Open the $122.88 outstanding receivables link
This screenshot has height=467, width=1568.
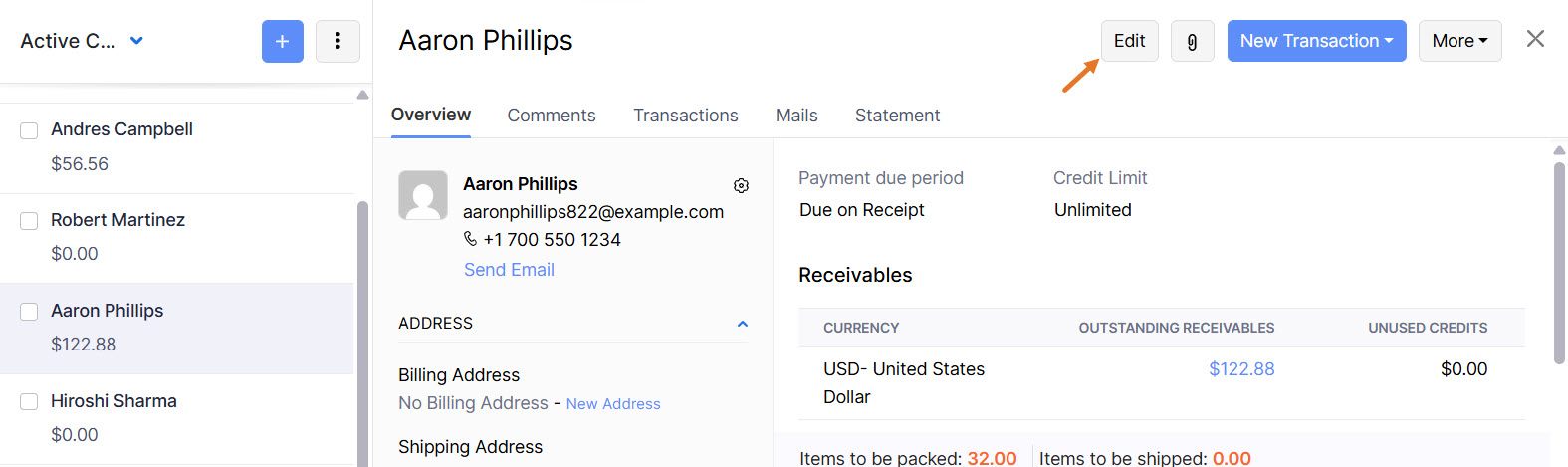(x=1241, y=369)
